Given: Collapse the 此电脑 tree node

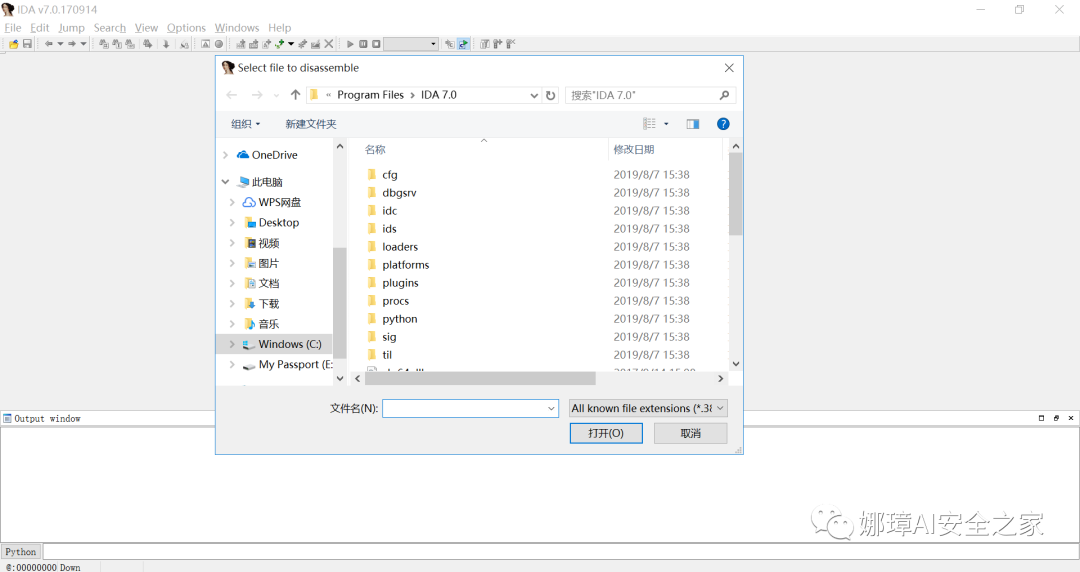Looking at the screenshot, I should point(225,182).
